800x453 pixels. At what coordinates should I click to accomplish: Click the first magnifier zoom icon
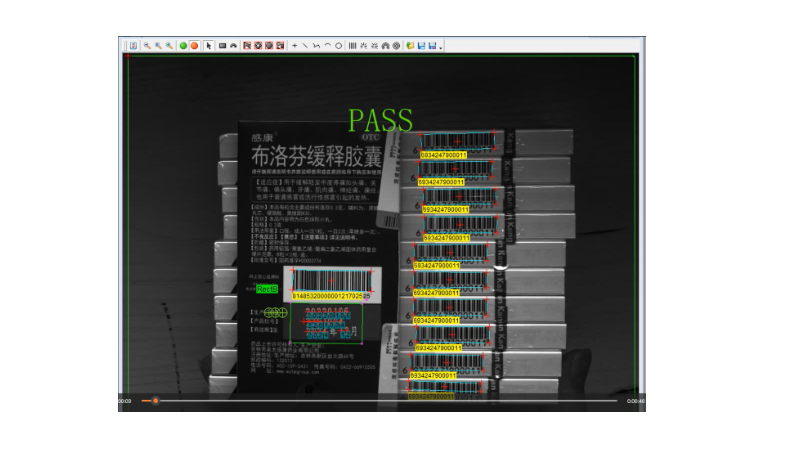click(x=147, y=46)
